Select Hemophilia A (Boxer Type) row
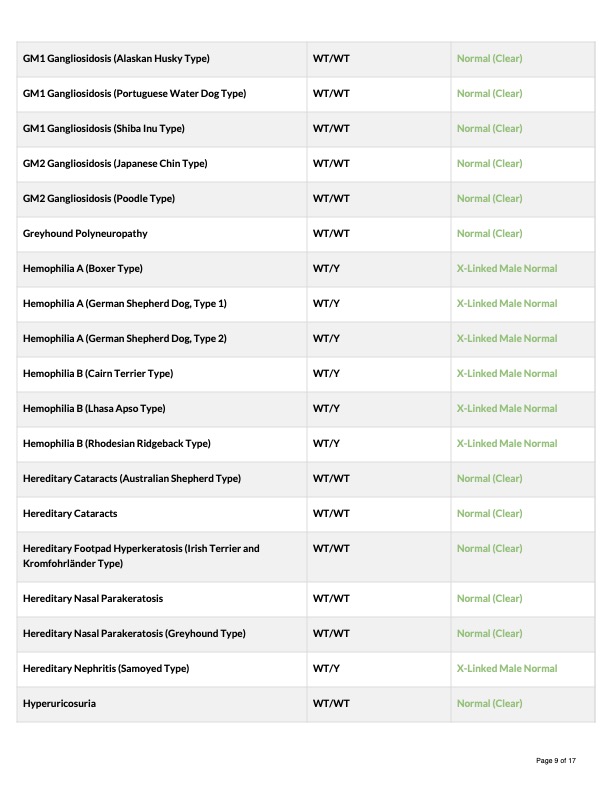This screenshot has height=792, width=612. pyautogui.click(x=306, y=269)
